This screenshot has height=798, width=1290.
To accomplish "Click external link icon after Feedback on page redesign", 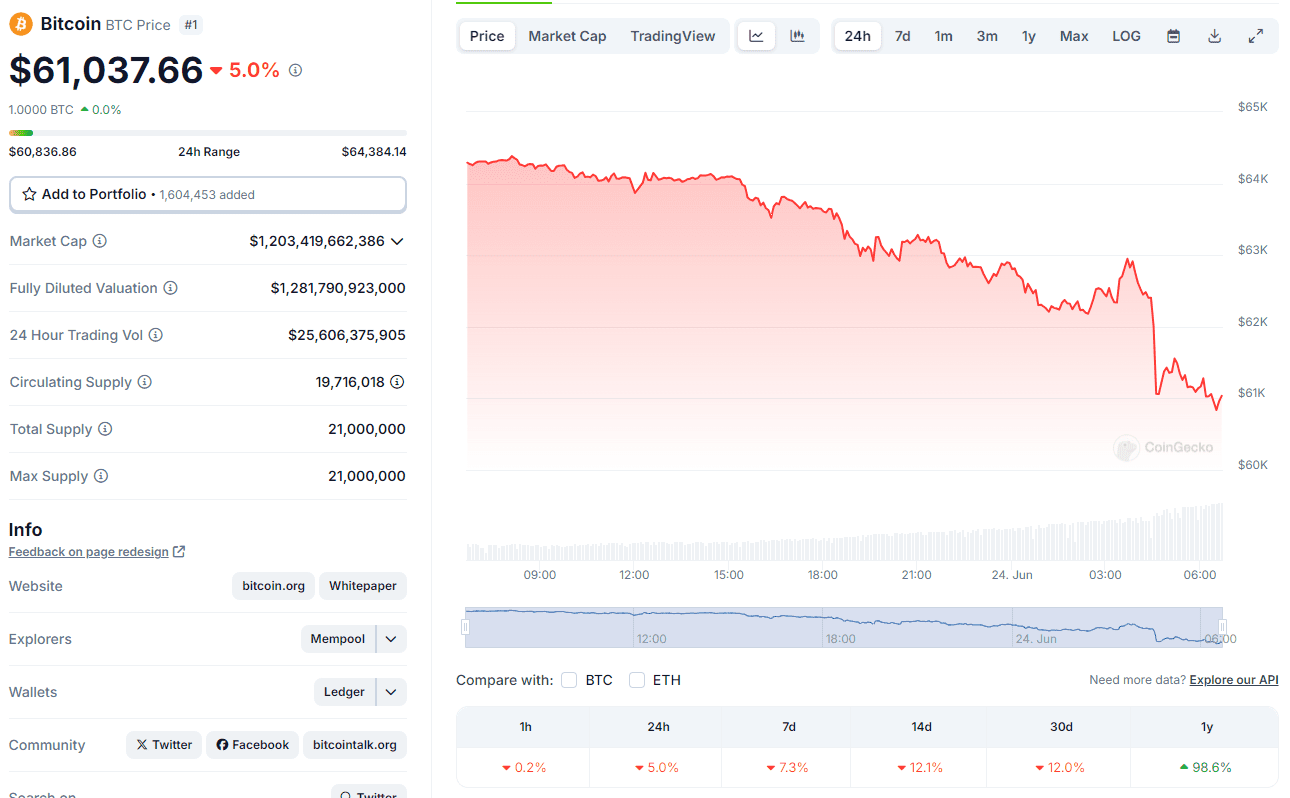I will [179, 551].
